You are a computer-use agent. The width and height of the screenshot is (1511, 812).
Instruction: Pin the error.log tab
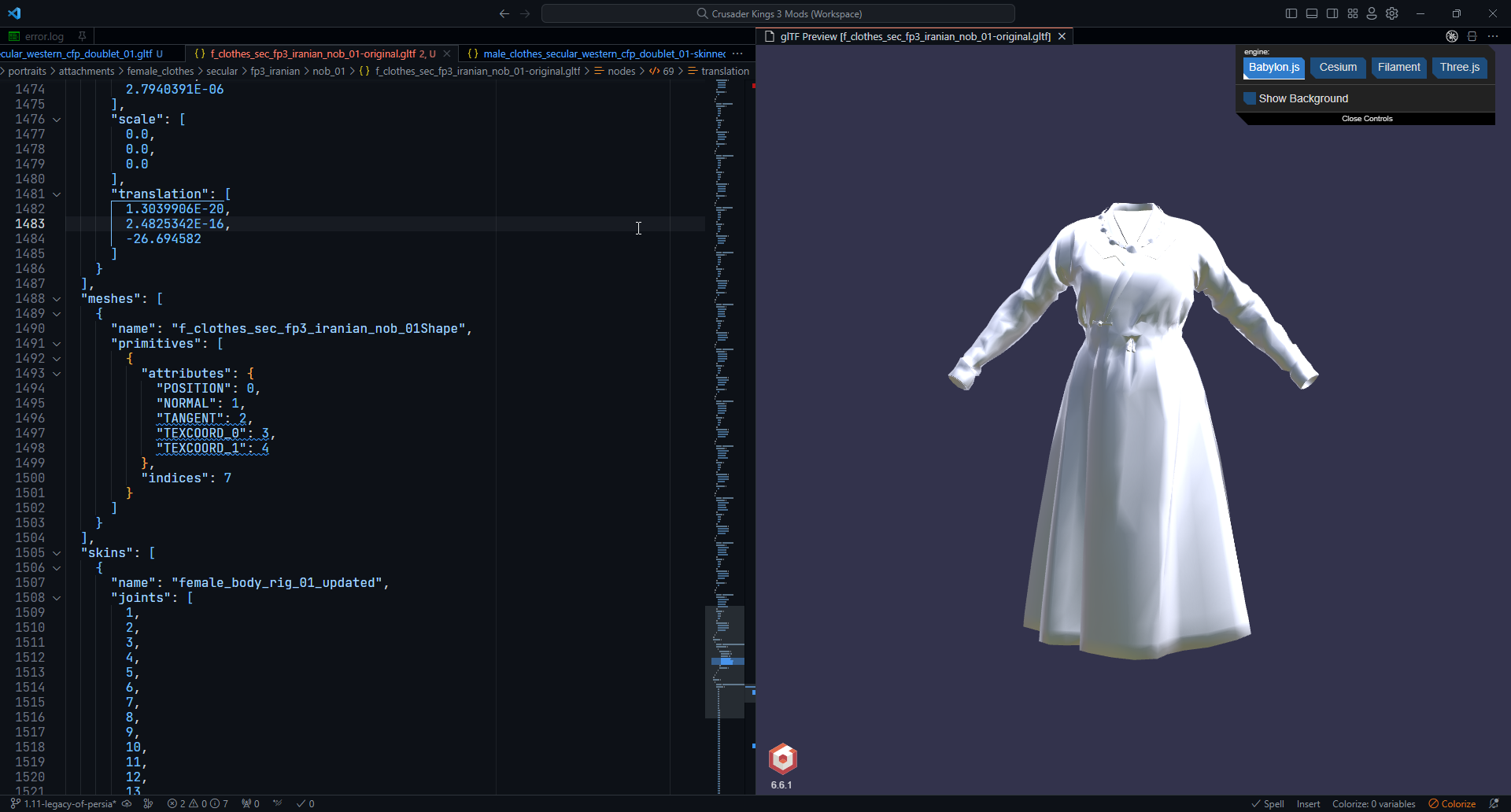pos(82,36)
